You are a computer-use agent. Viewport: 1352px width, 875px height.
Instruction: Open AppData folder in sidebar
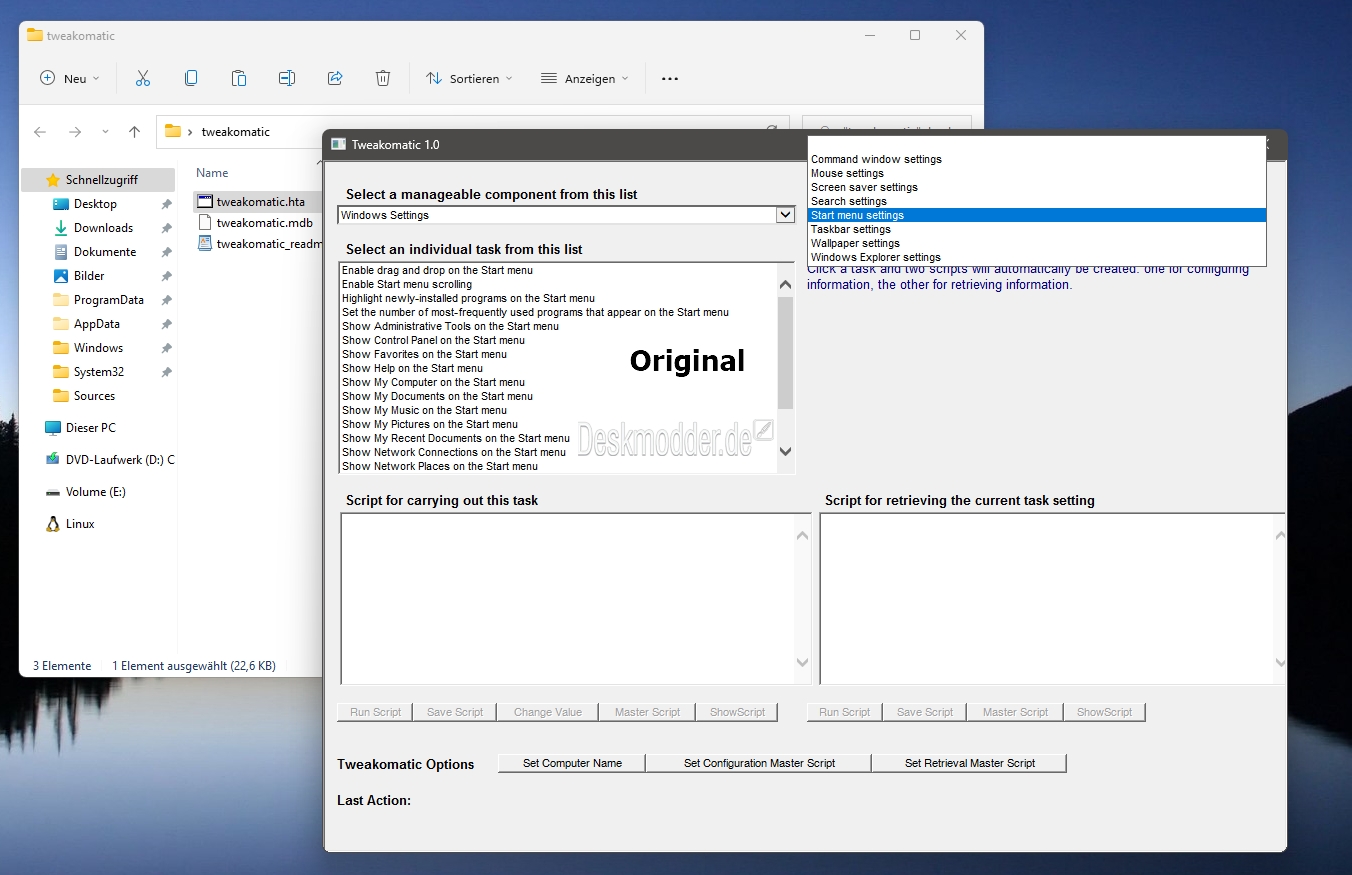[97, 324]
